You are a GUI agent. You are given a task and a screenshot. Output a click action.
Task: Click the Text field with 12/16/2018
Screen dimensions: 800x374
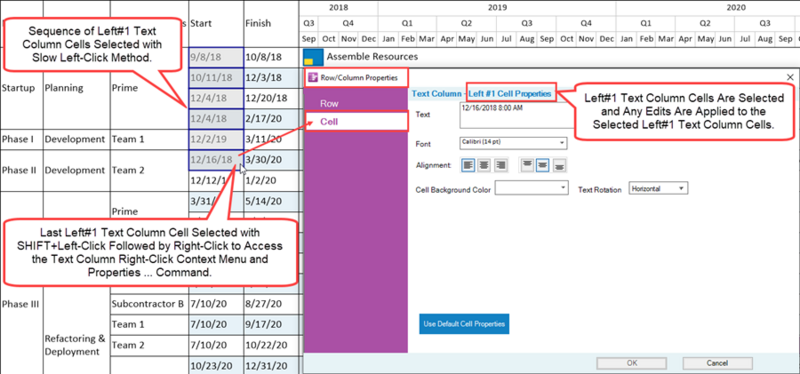[516, 115]
